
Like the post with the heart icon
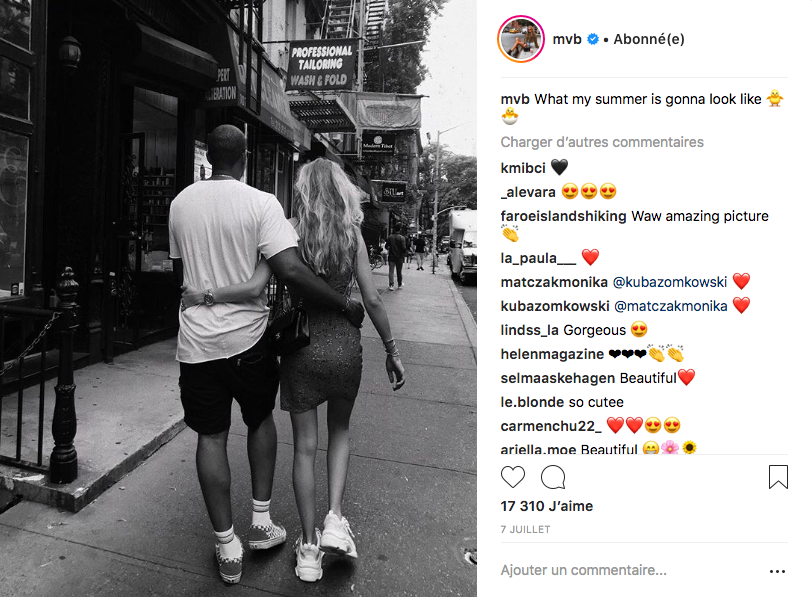(513, 477)
